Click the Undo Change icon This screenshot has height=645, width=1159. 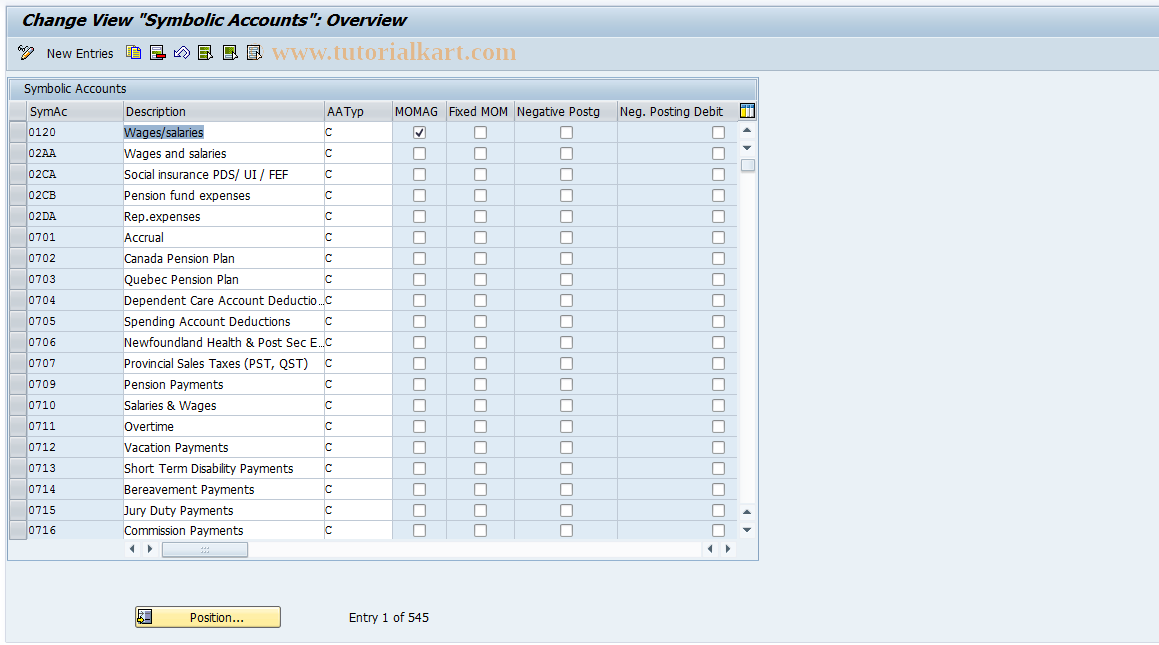click(x=182, y=52)
